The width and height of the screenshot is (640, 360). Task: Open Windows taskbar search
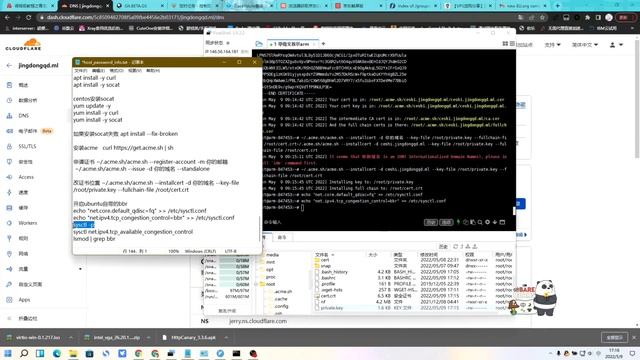tap(24, 353)
